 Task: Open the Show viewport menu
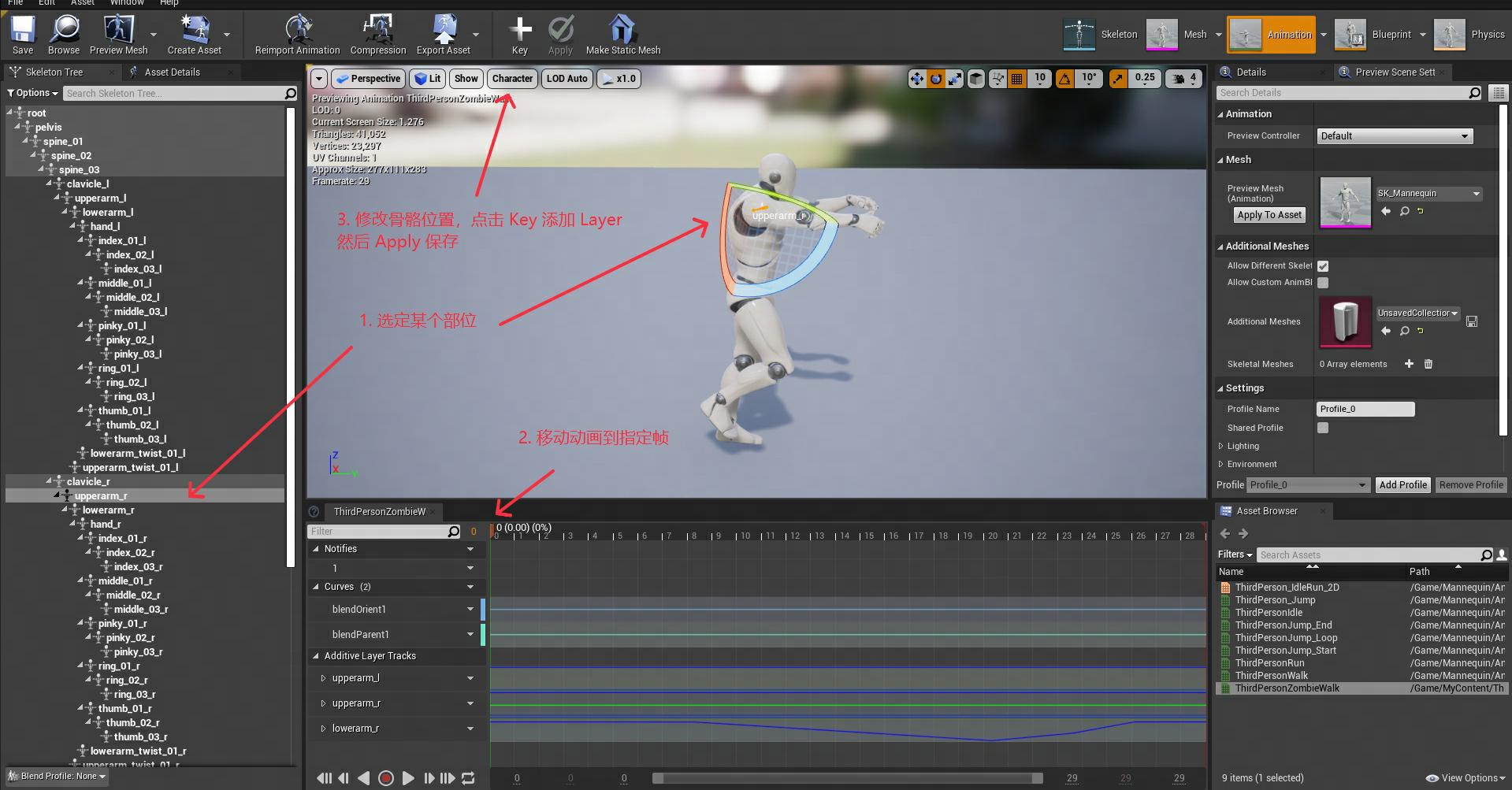466,79
